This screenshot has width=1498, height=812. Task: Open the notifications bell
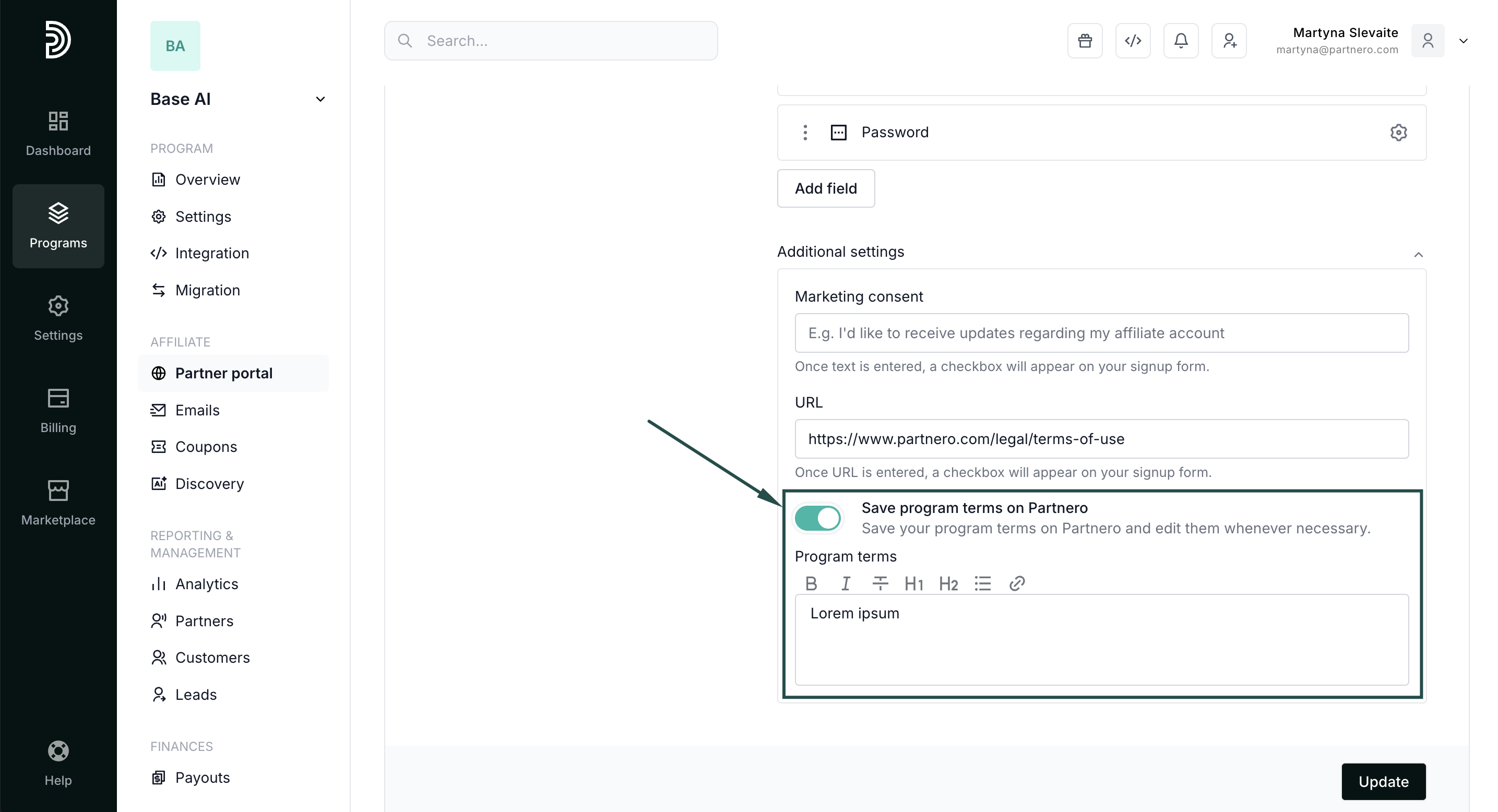click(x=1181, y=41)
